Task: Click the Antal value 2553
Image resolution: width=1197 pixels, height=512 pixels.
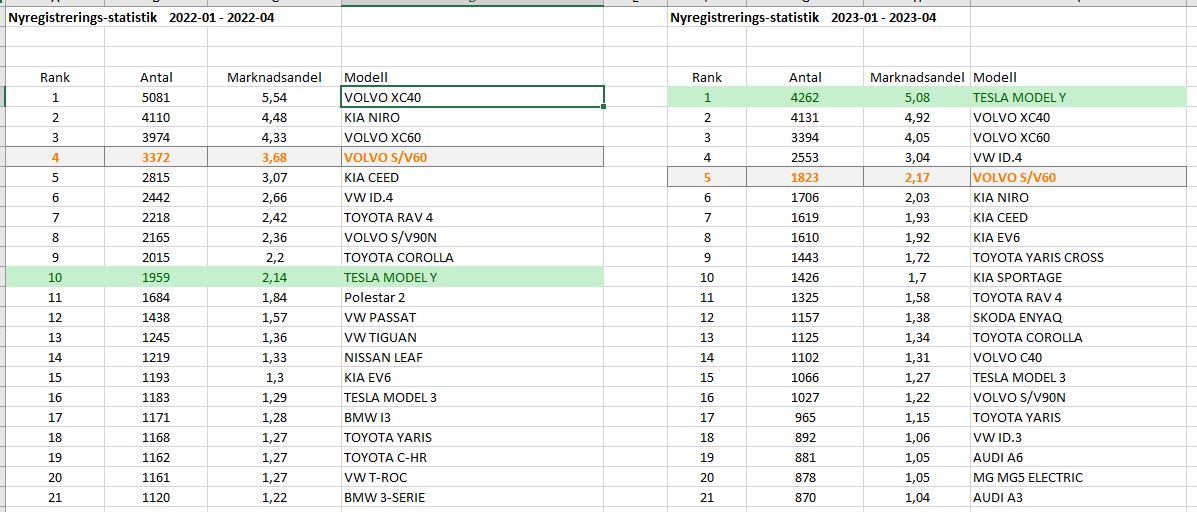Action: tap(805, 158)
